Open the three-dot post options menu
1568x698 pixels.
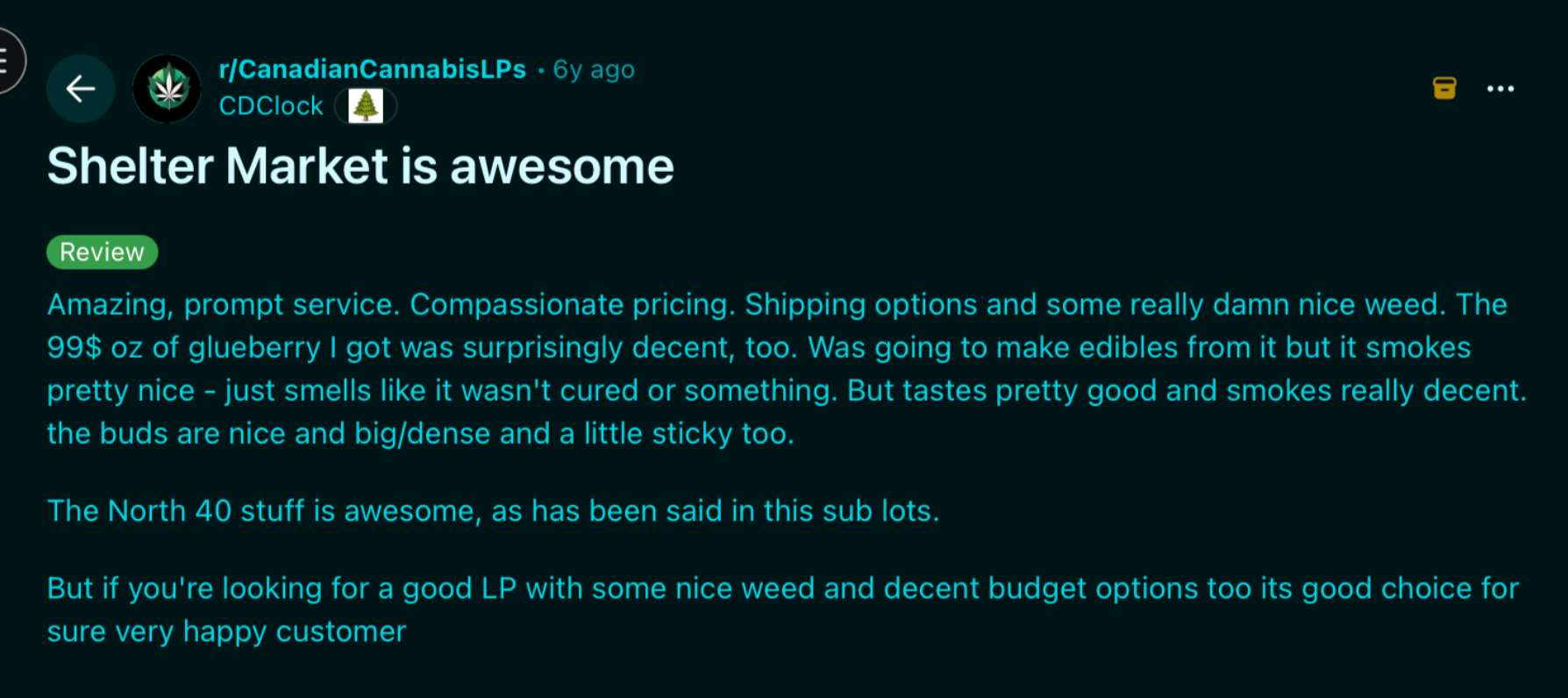click(x=1500, y=89)
